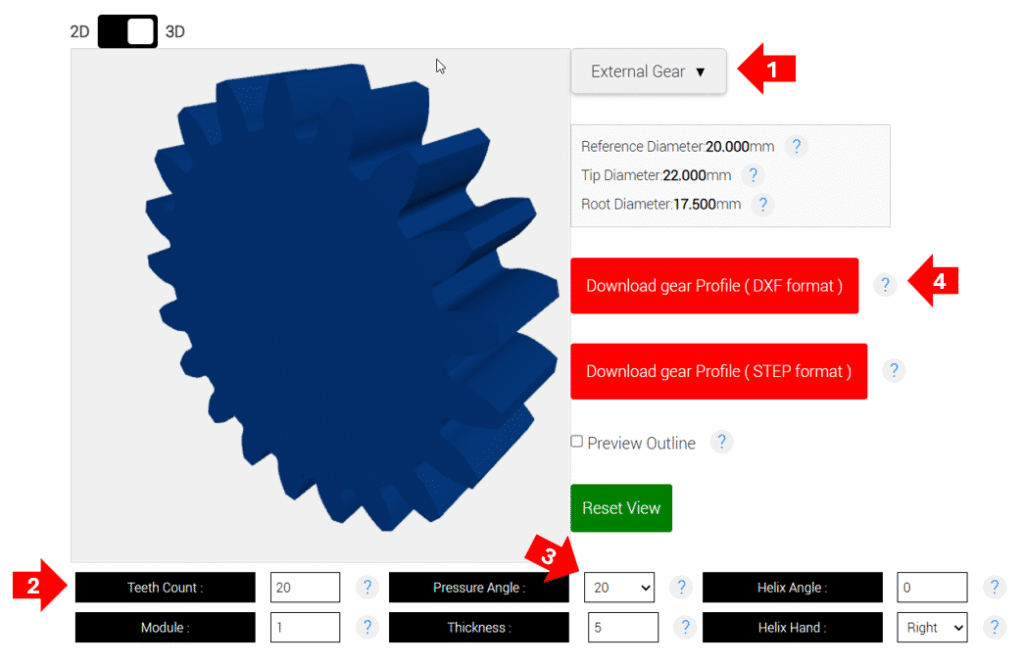This screenshot has height=663, width=1024.
Task: Click the Teeth Count input field
Action: coord(305,587)
